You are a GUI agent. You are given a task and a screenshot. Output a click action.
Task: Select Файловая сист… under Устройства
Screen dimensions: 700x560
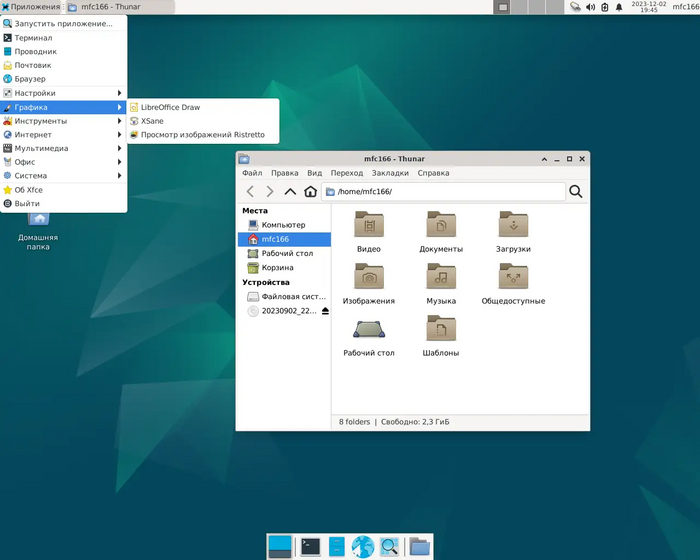284,297
